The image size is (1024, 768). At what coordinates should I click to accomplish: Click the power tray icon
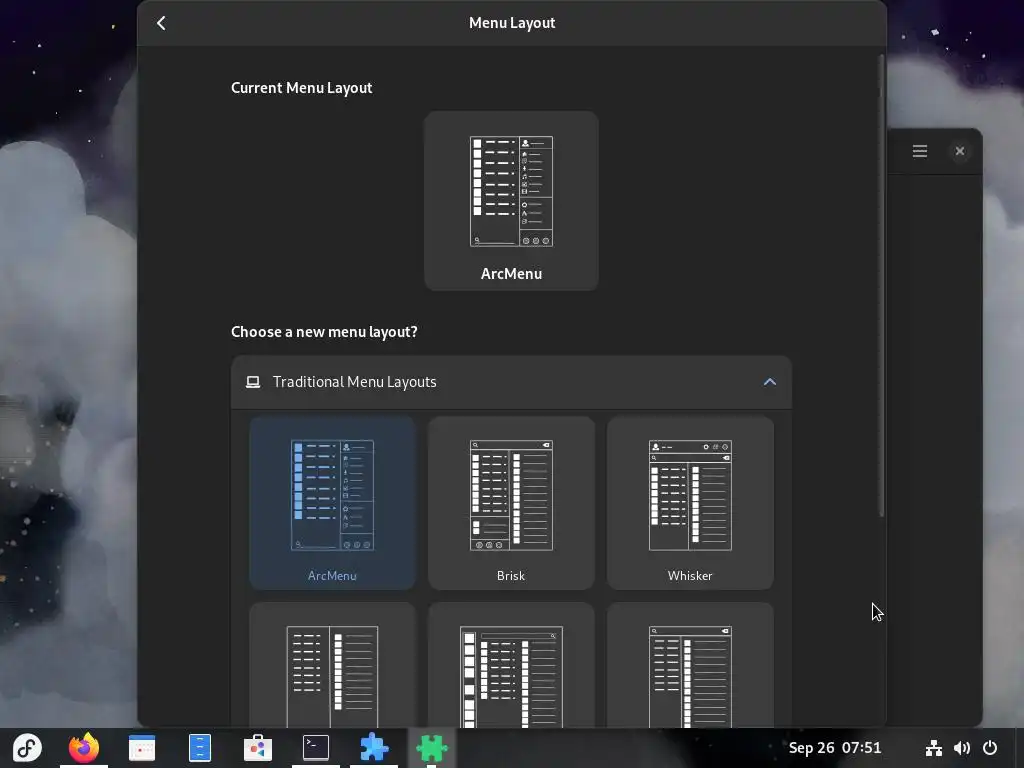[990, 748]
